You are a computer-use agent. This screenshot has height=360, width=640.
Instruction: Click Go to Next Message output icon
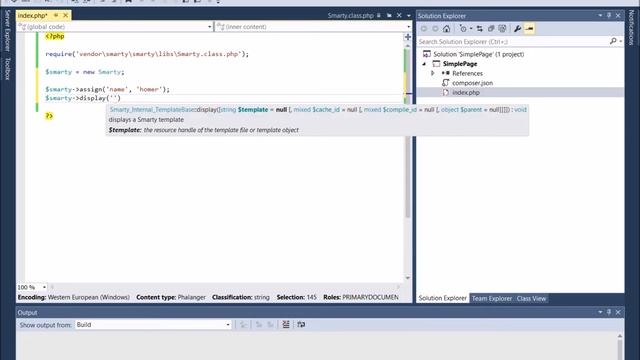click(x=270, y=324)
